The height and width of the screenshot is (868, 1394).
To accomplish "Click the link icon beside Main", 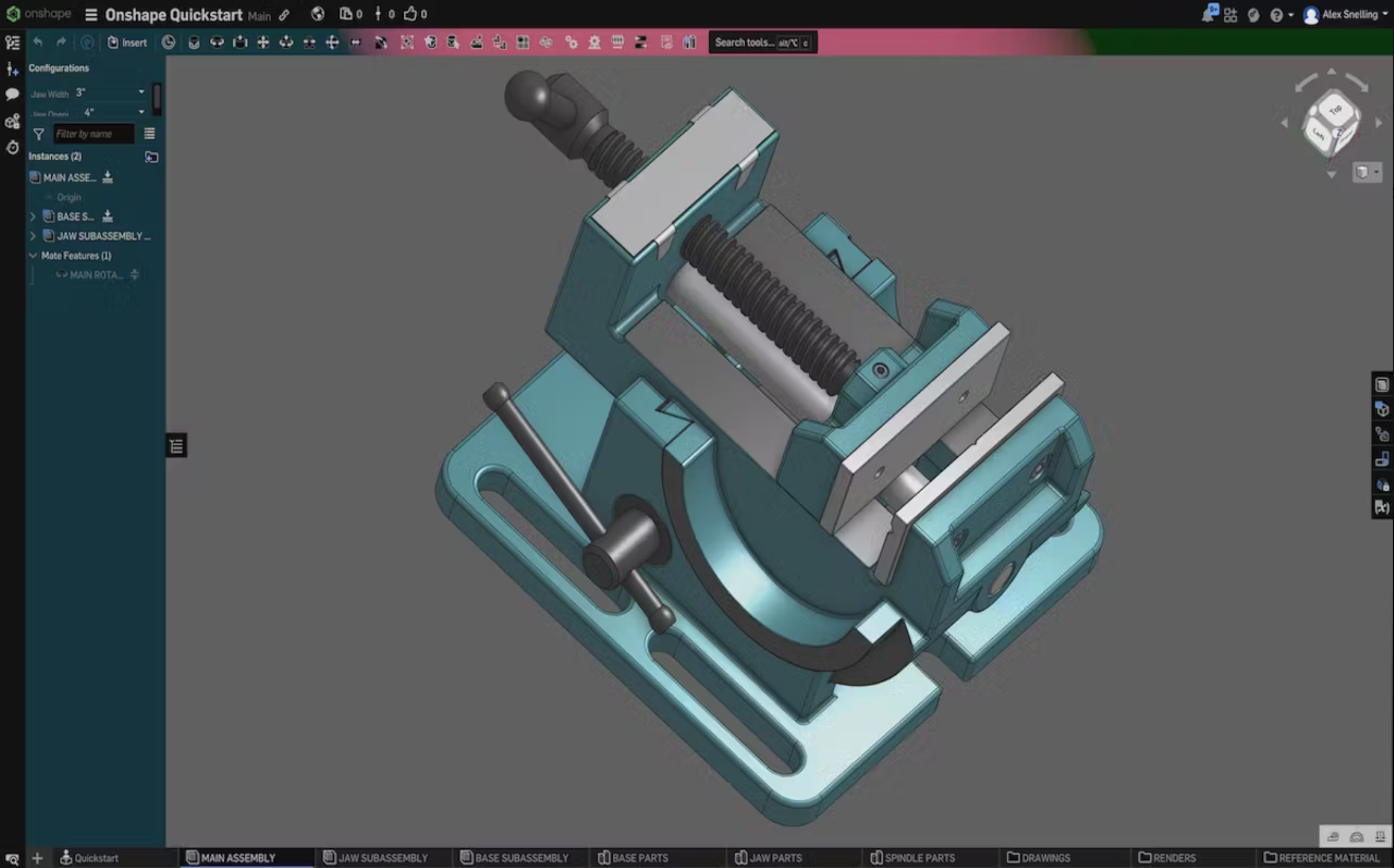I will tap(285, 15).
